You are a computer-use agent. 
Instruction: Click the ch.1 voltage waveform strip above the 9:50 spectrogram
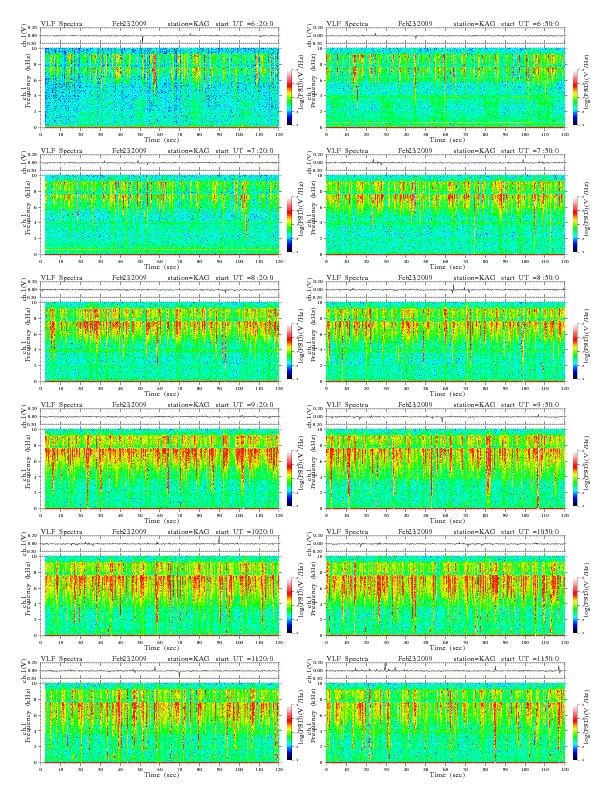(x=445, y=417)
